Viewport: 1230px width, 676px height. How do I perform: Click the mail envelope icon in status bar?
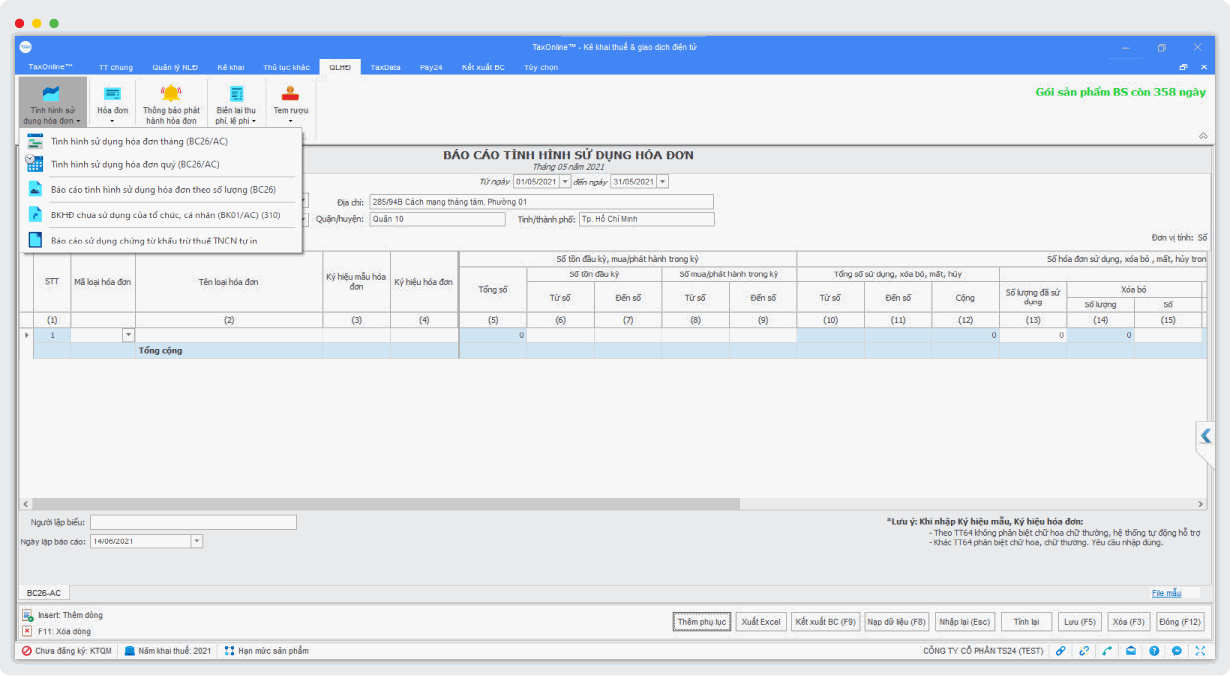[x=1131, y=651]
